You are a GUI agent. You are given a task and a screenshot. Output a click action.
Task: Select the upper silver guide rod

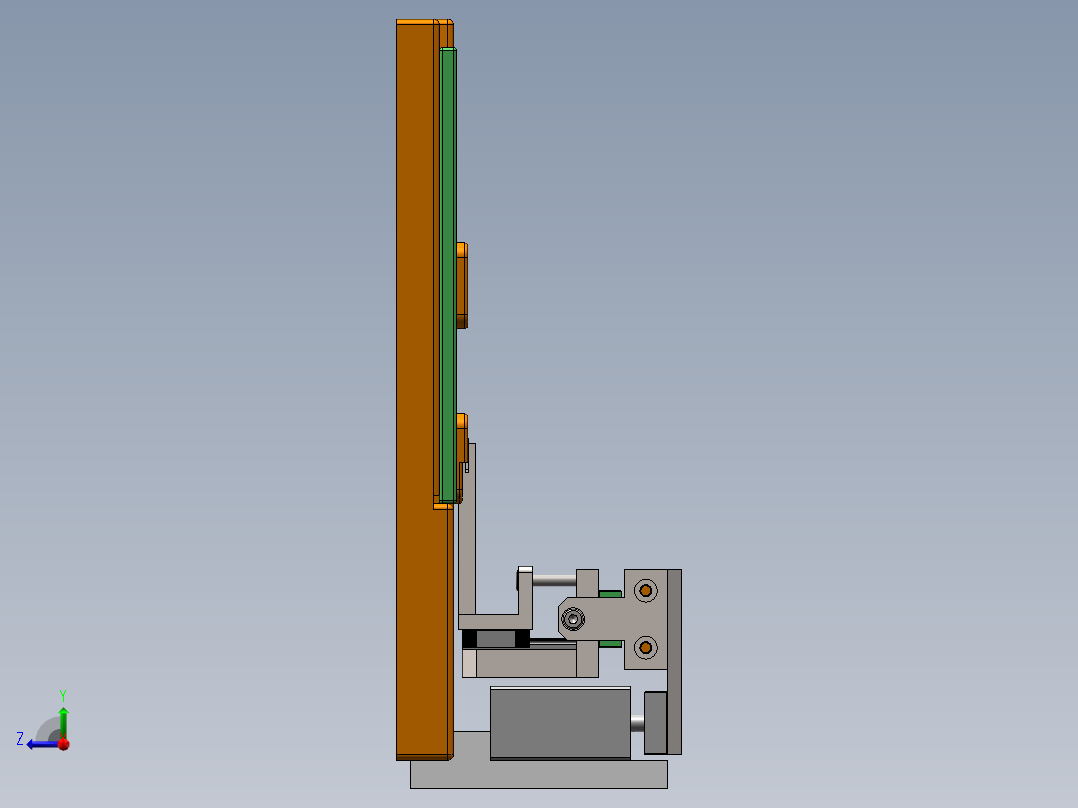click(x=554, y=580)
